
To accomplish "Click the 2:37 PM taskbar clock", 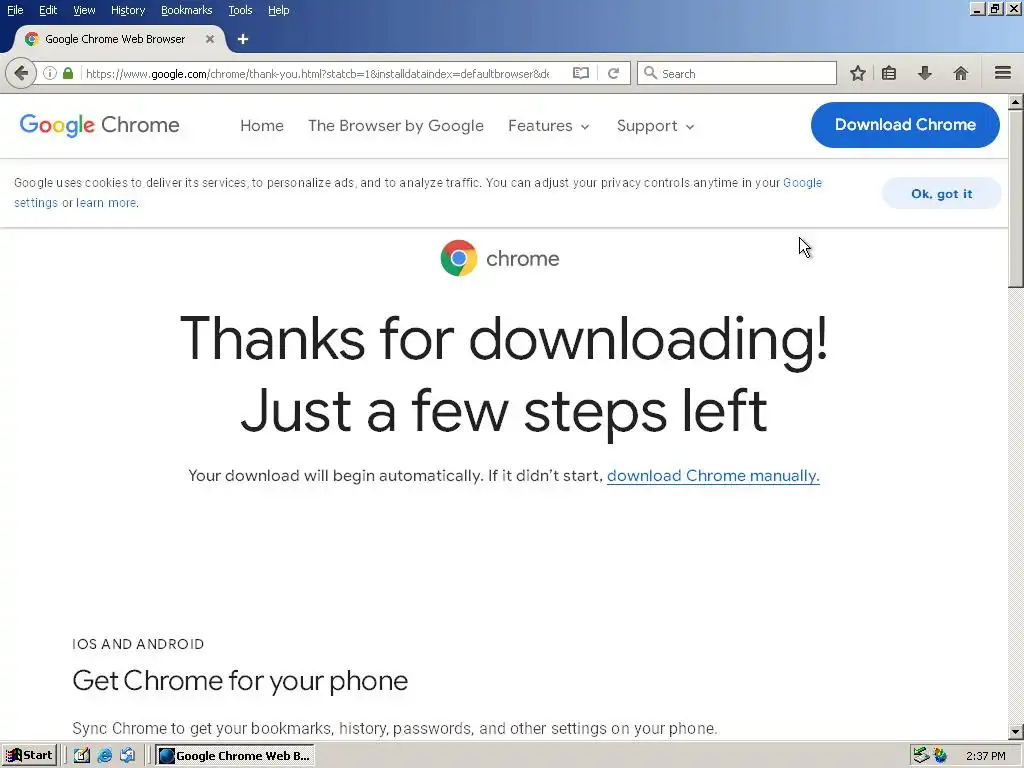I will 985,756.
